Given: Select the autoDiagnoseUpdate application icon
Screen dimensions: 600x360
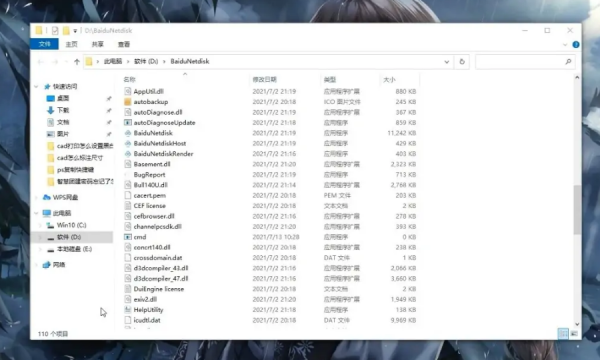Looking at the screenshot, I should click(x=127, y=122).
